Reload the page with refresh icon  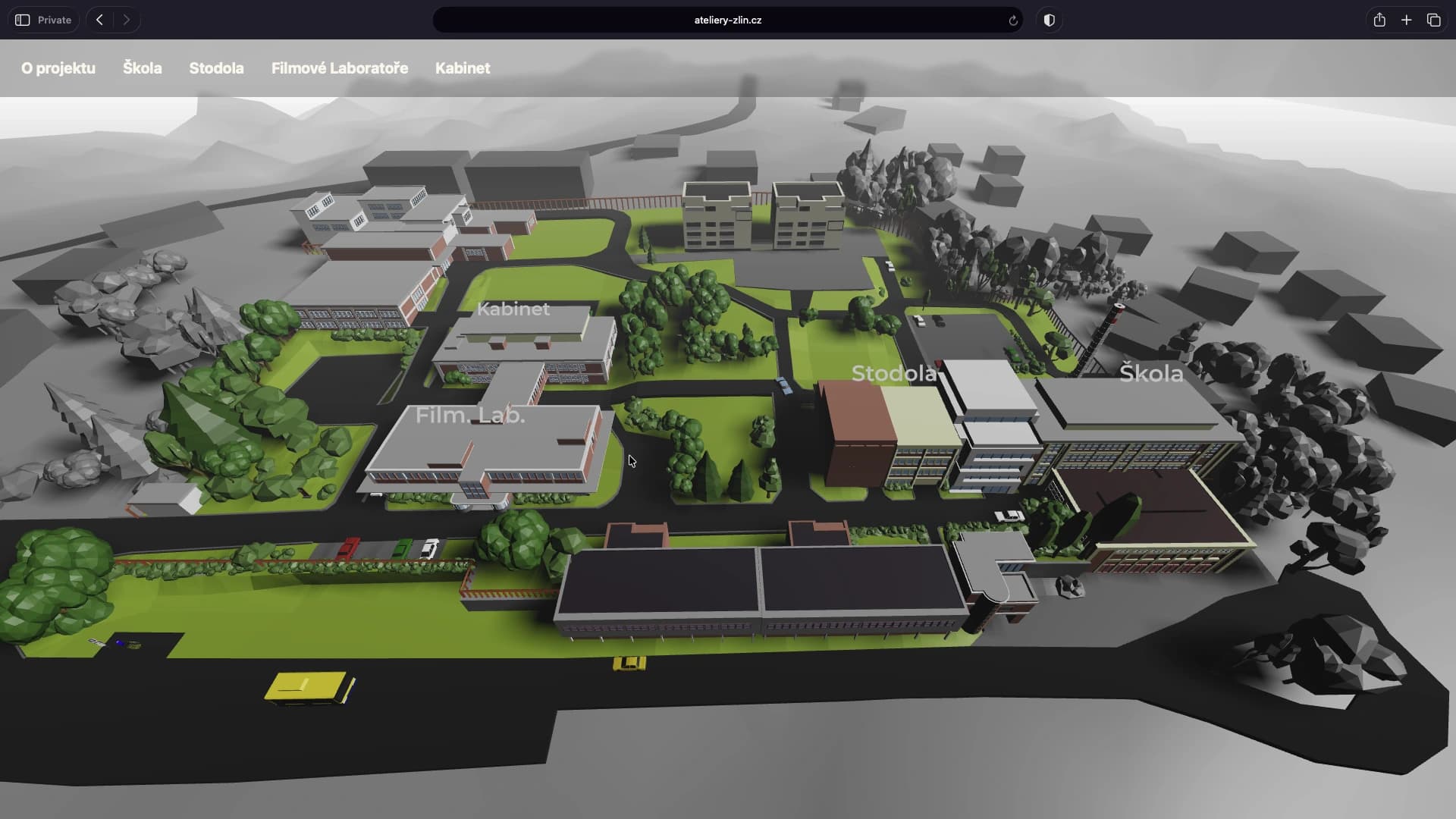pos(1012,20)
